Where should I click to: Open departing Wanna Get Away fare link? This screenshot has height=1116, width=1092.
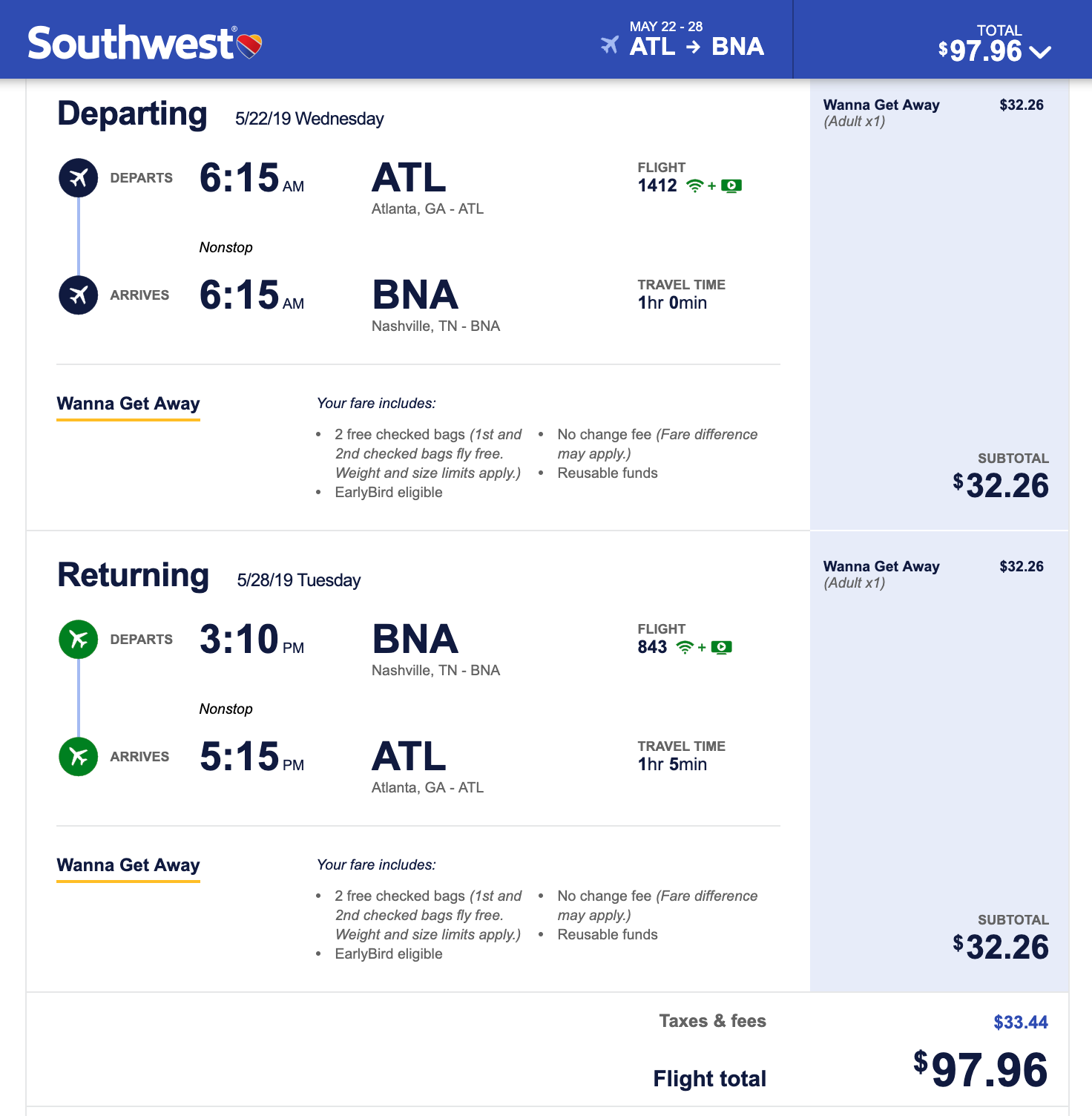pos(128,404)
